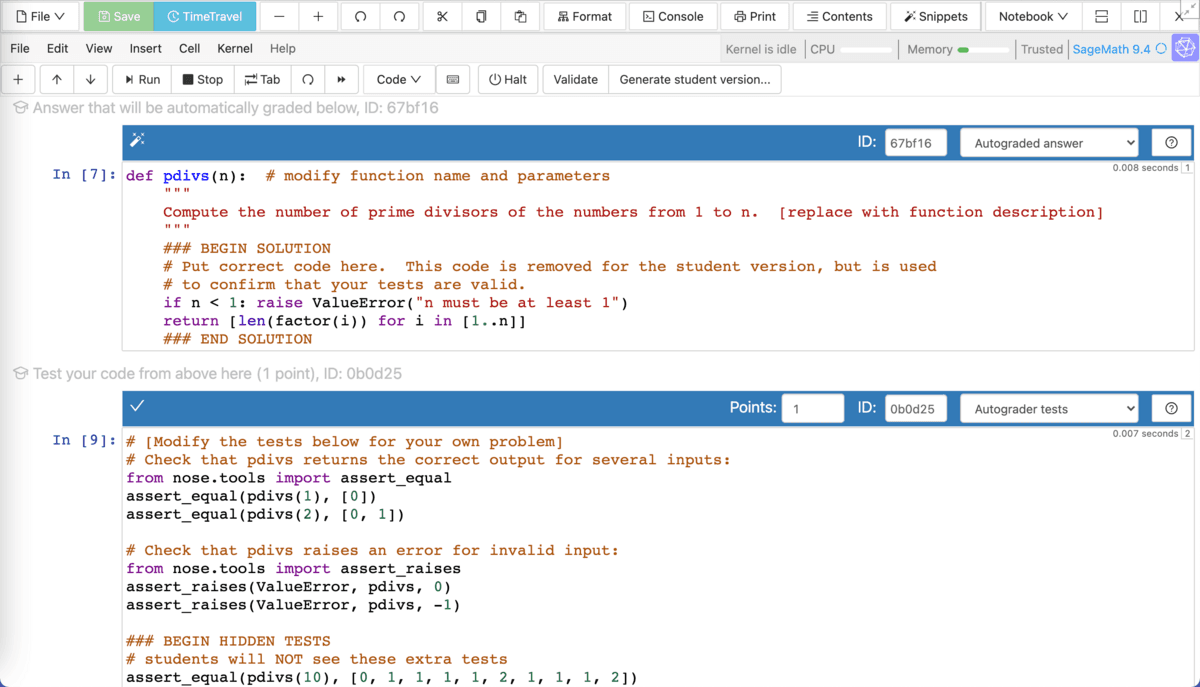Toggle the Trusted notebook status
This screenshot has width=1200, height=687.
coord(1041,49)
